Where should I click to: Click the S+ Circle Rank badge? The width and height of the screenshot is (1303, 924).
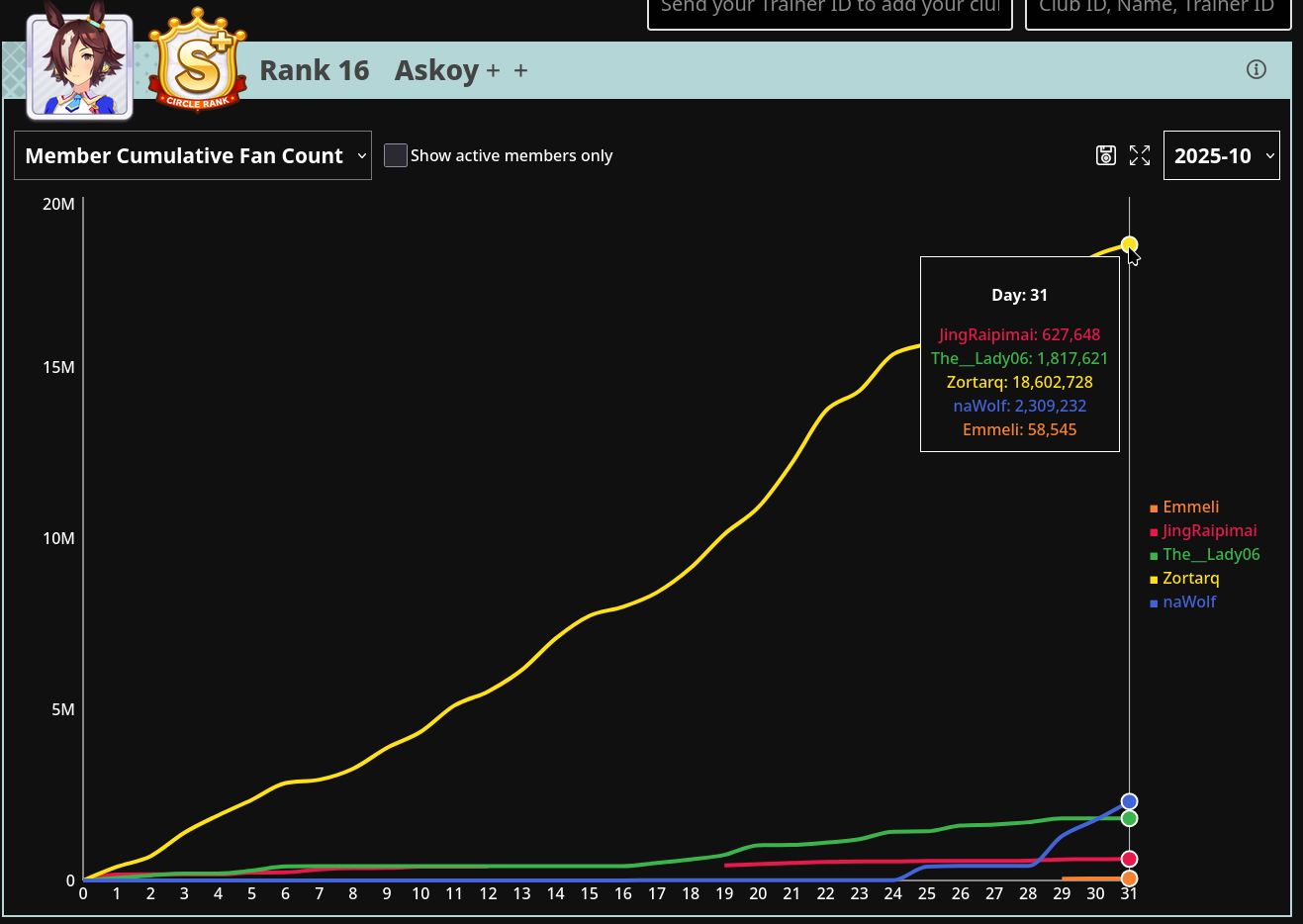[x=197, y=61]
